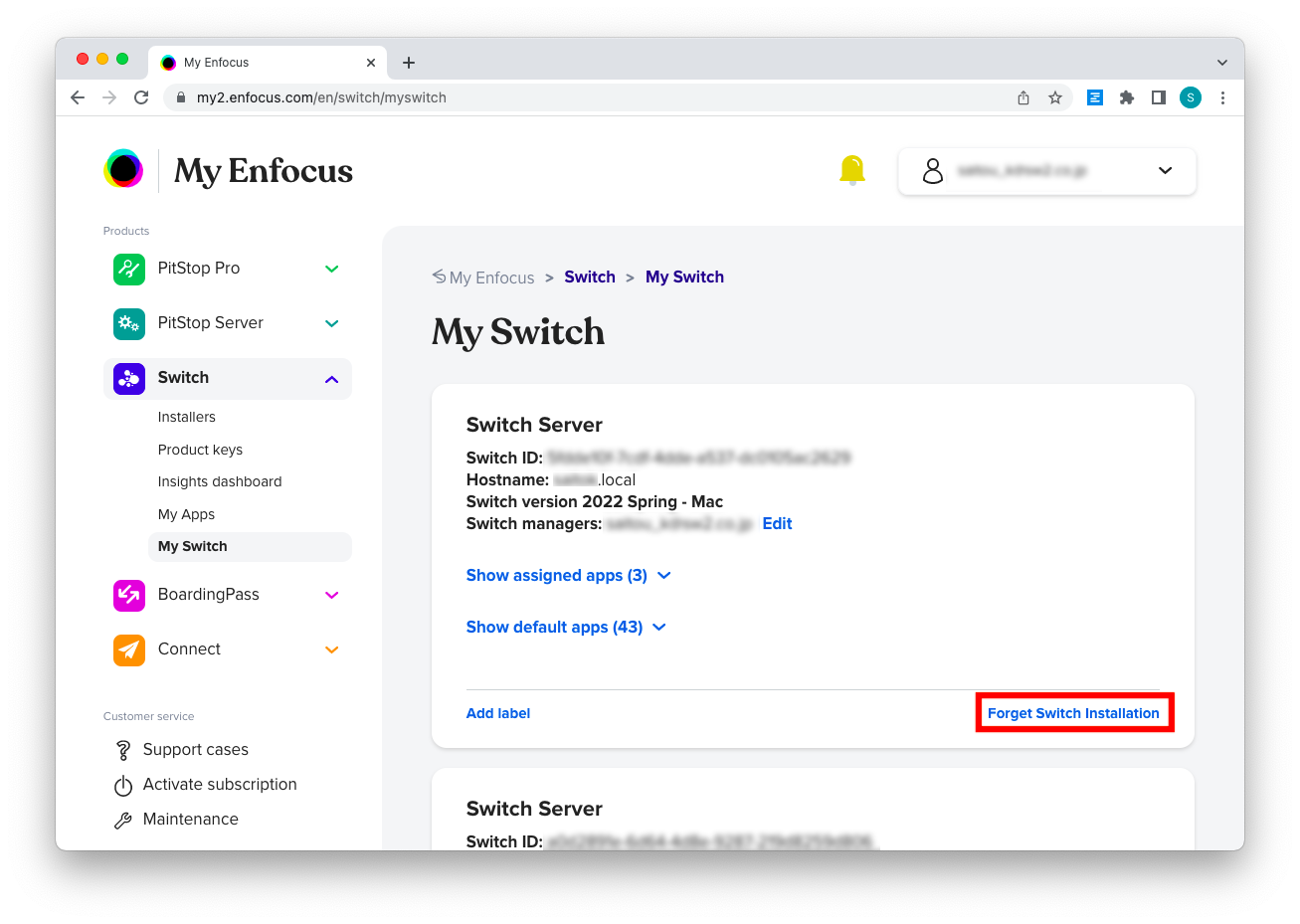Viewport: 1300px width, 924px height.
Task: Open the Maintenance link
Action: (191, 820)
